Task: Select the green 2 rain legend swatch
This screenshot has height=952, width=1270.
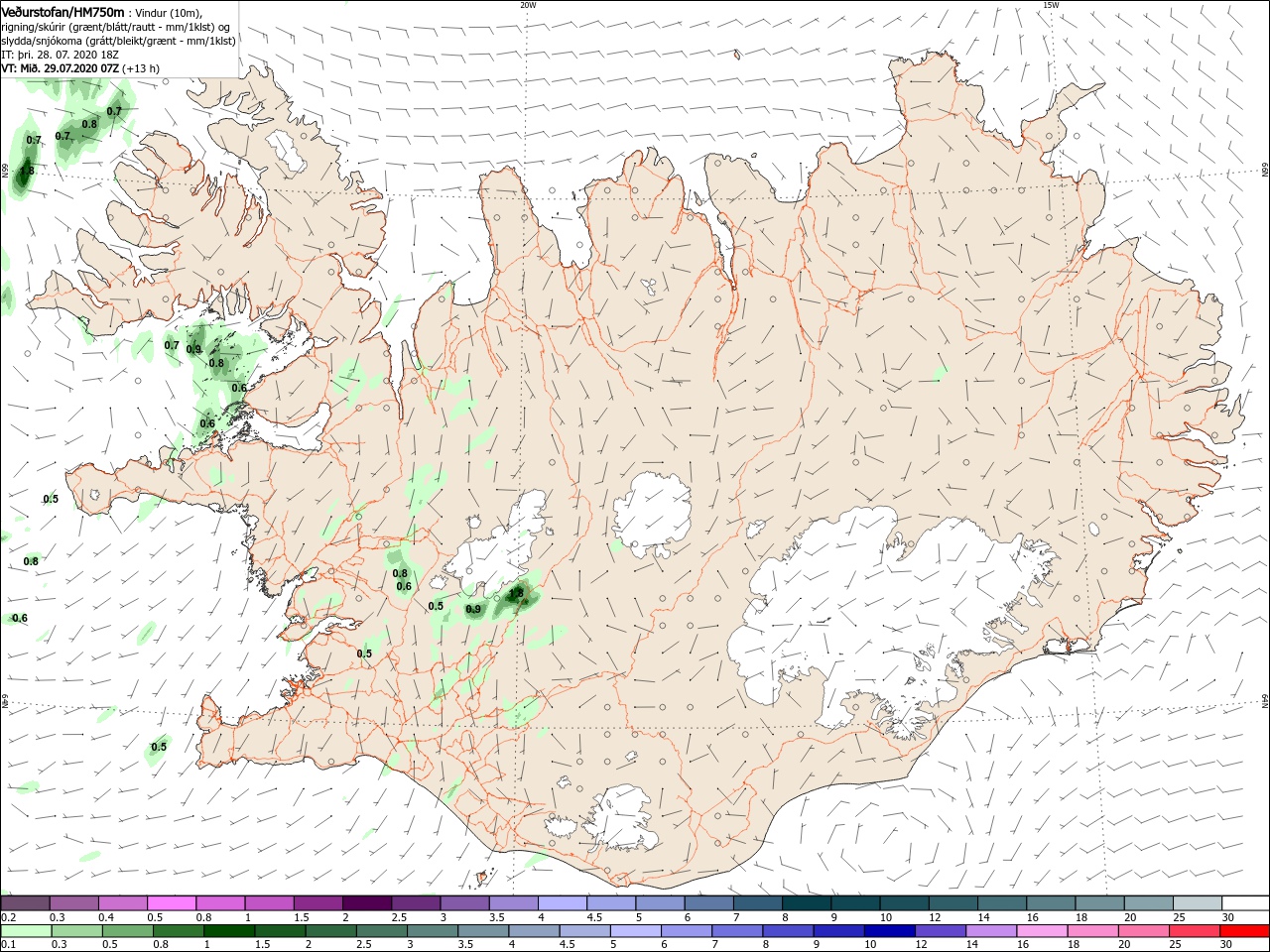Action: 330,932
